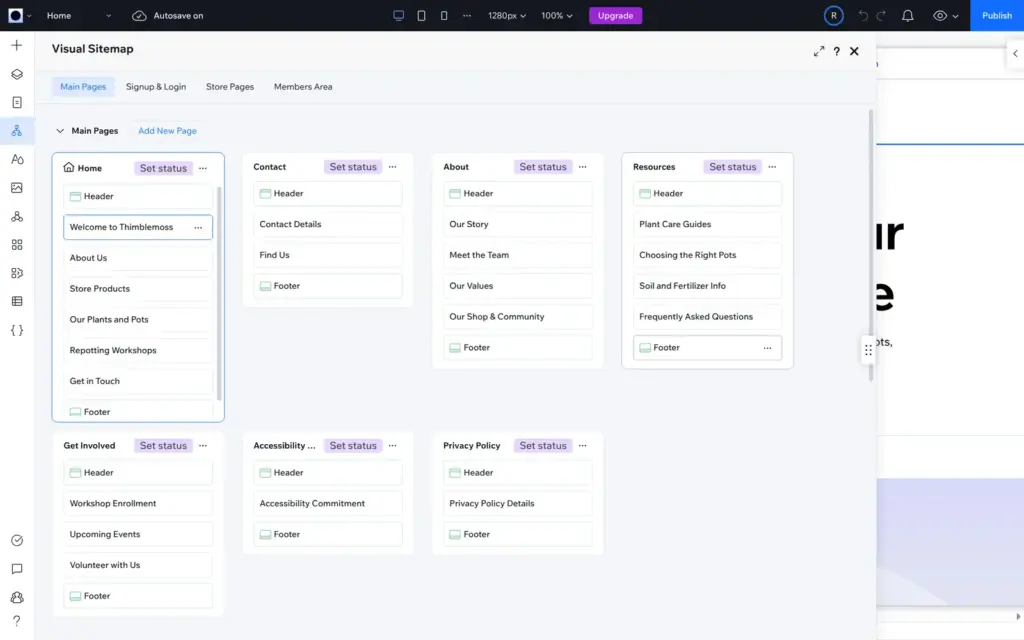Screen dimensions: 1024x640
Task: Open the App Market grid icon
Action: [17, 244]
